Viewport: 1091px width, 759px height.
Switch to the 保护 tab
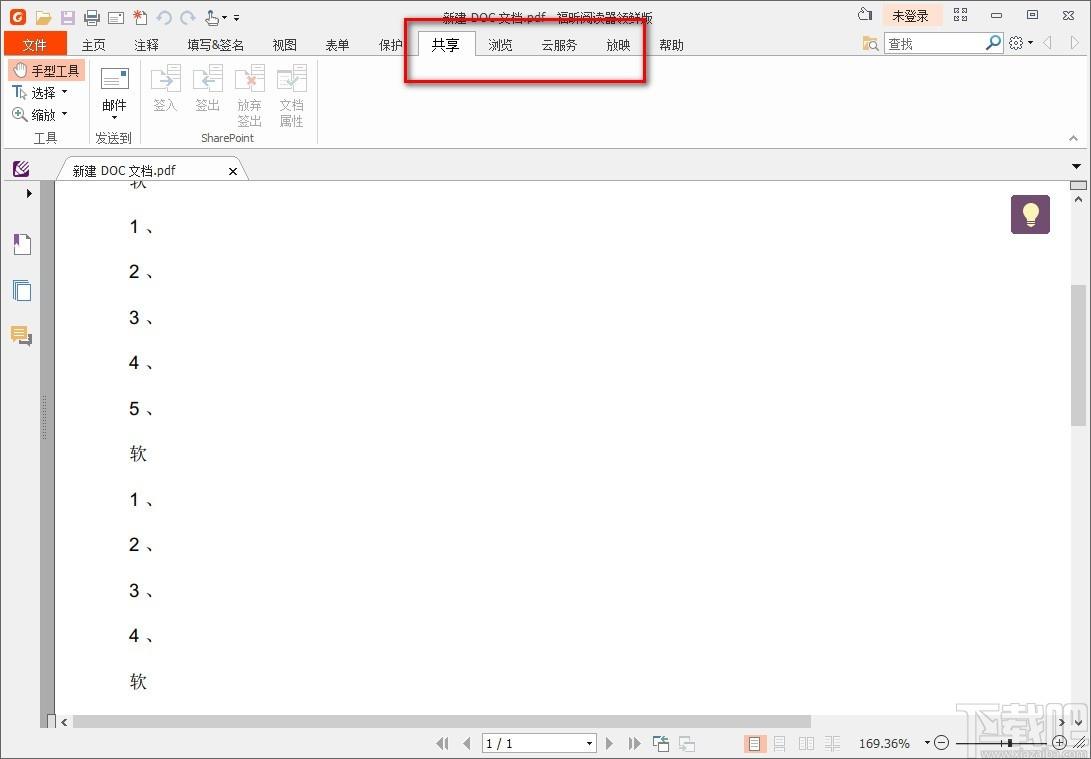[x=390, y=45]
